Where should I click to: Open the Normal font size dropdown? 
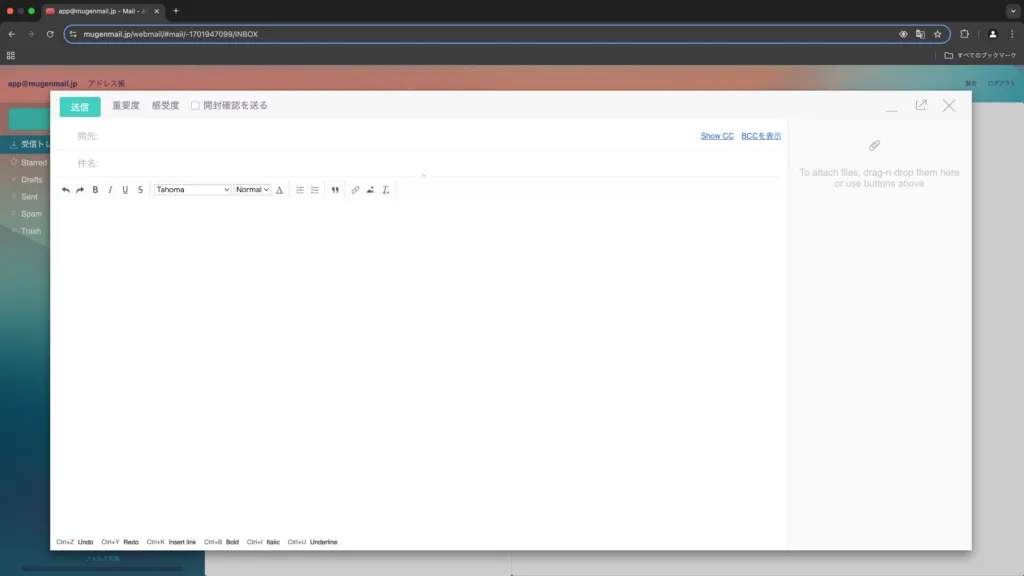[252, 190]
